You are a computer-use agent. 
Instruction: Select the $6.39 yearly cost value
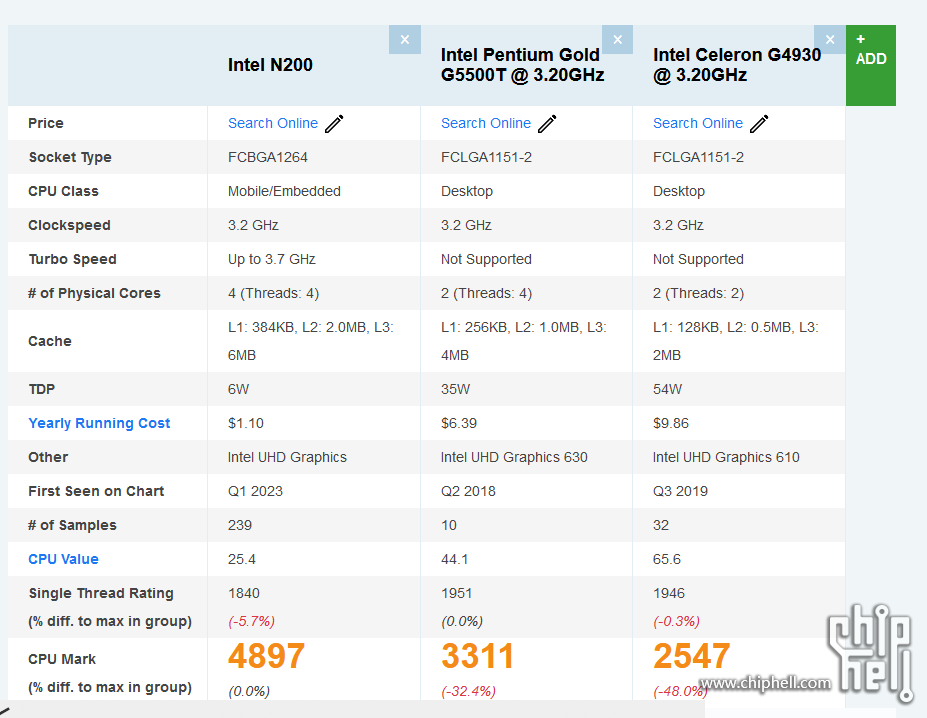[459, 423]
